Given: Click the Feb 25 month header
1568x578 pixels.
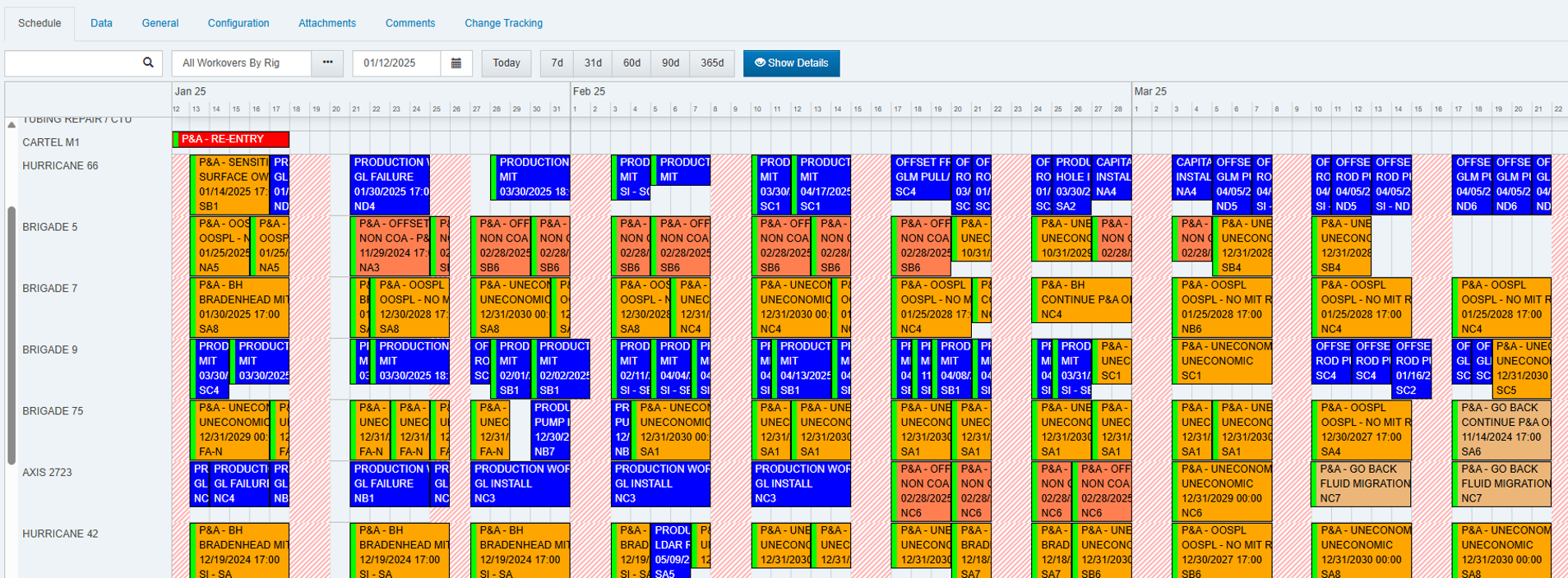Looking at the screenshot, I should 589,91.
